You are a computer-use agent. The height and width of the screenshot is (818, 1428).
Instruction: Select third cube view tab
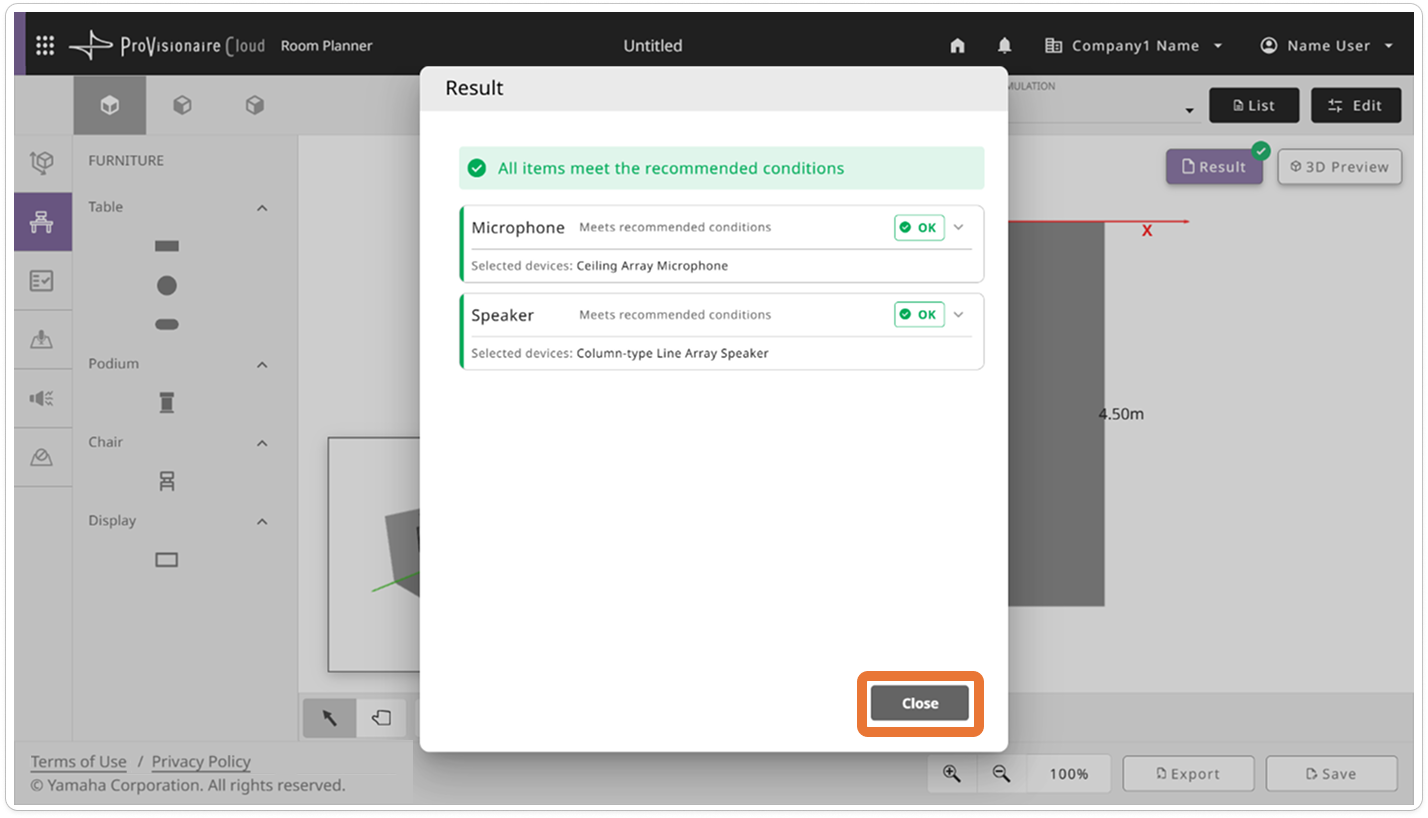[x=255, y=105]
